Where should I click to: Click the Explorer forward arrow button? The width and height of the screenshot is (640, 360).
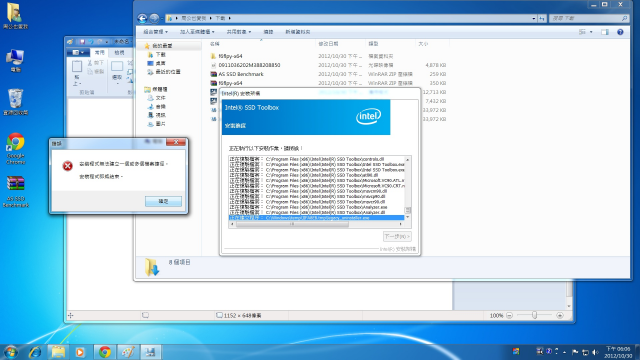[x=154, y=18]
